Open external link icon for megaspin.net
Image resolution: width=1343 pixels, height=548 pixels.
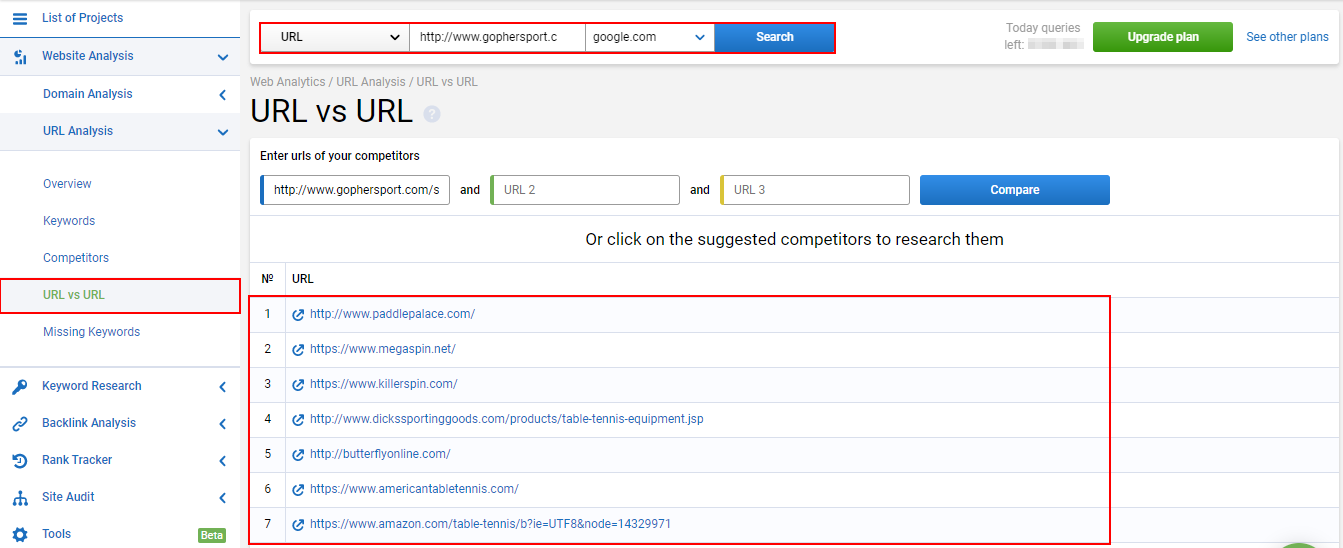tap(298, 349)
